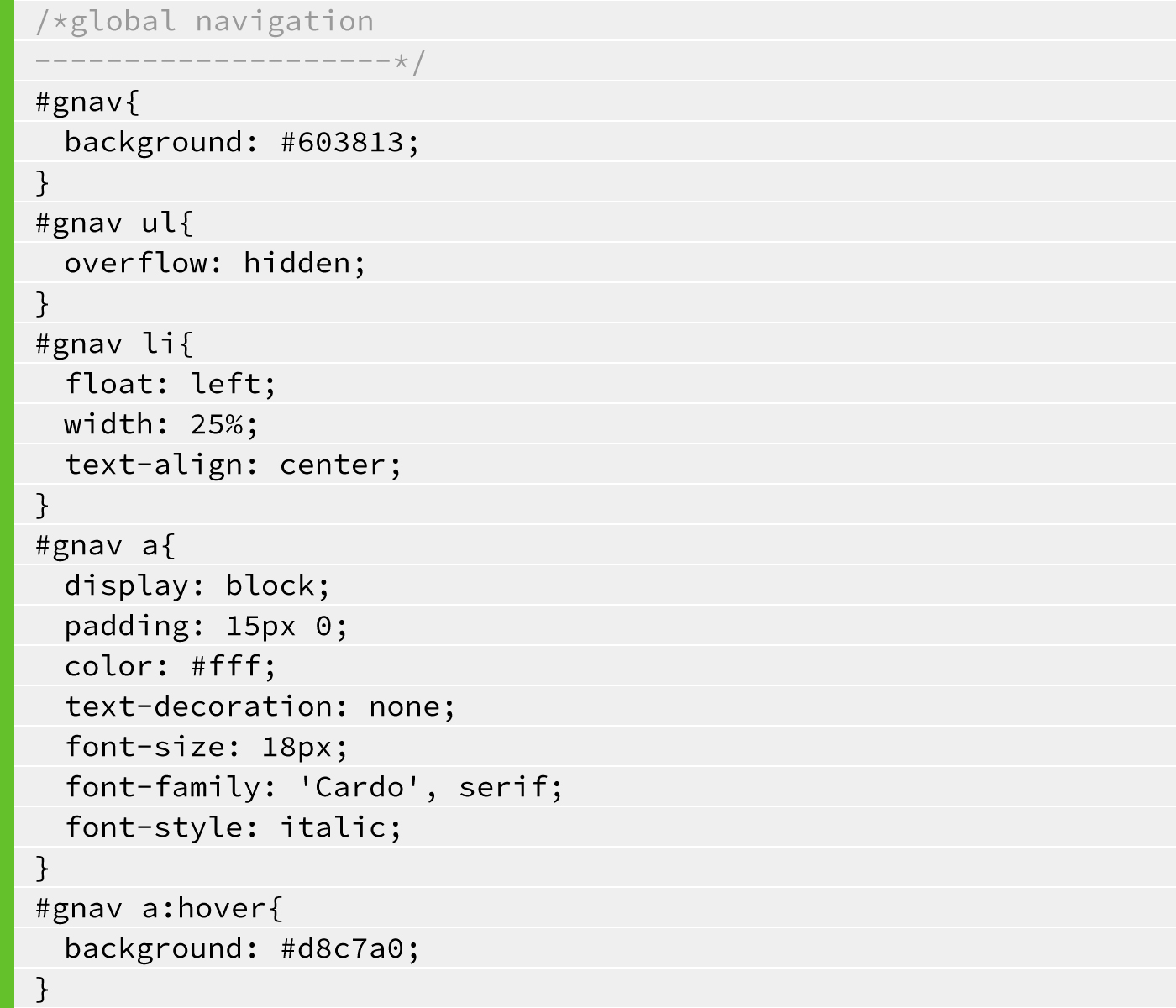Click the "color: #fff;" declaration
This screenshot has width=1176, height=1008.
(170, 666)
